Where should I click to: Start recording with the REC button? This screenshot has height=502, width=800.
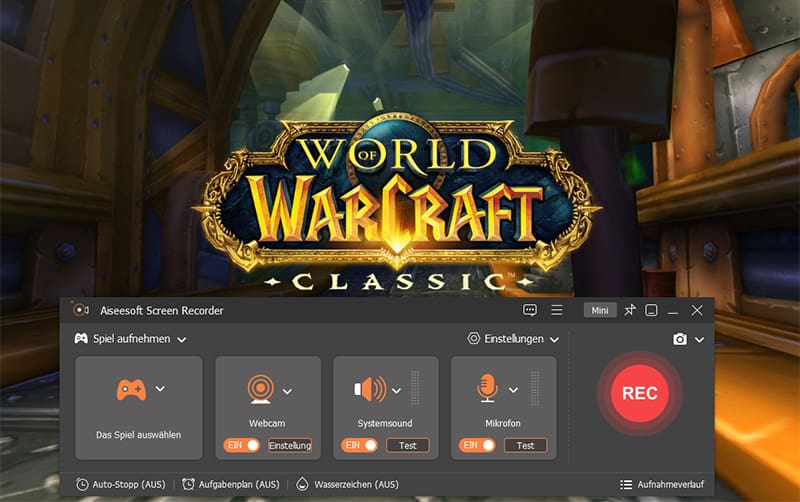[639, 393]
